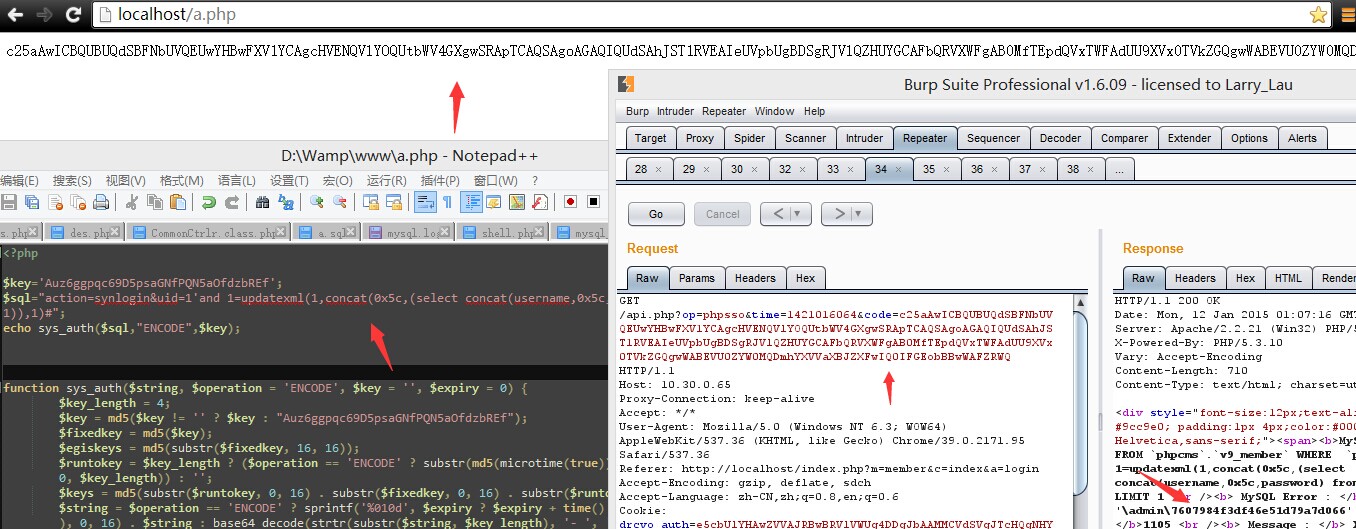Viewport: 1356px width, 529px height.
Task: Switch to the Proxy tab in Burp
Action: pyautogui.click(x=700, y=138)
